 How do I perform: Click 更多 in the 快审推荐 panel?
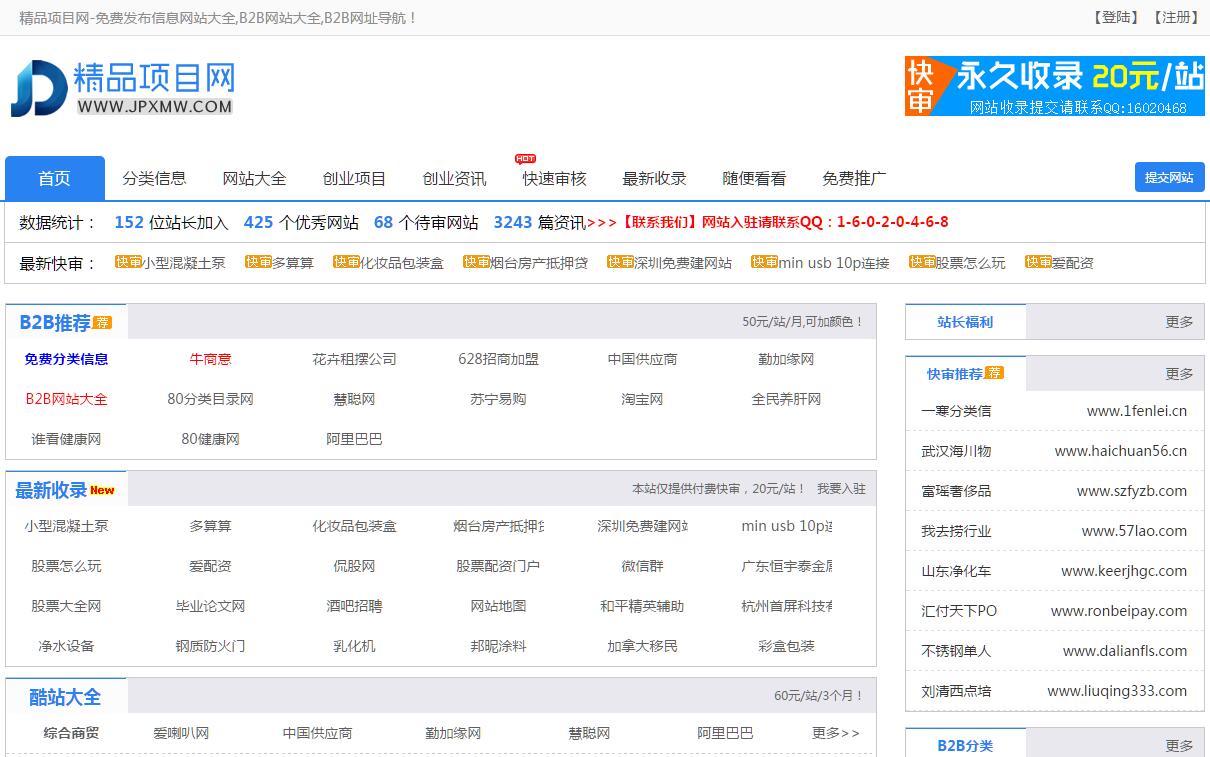click(1179, 374)
